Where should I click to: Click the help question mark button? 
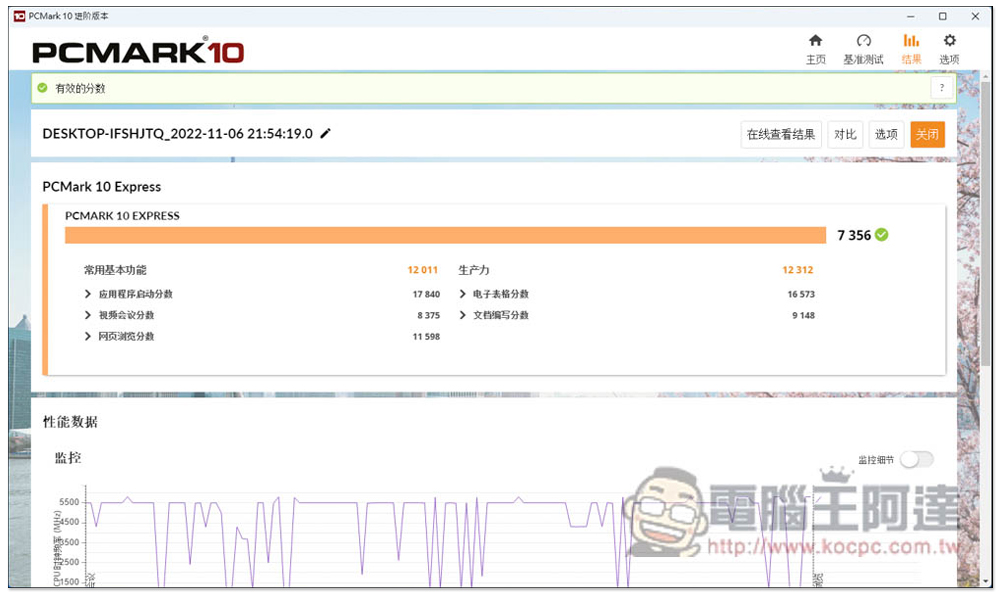point(942,88)
